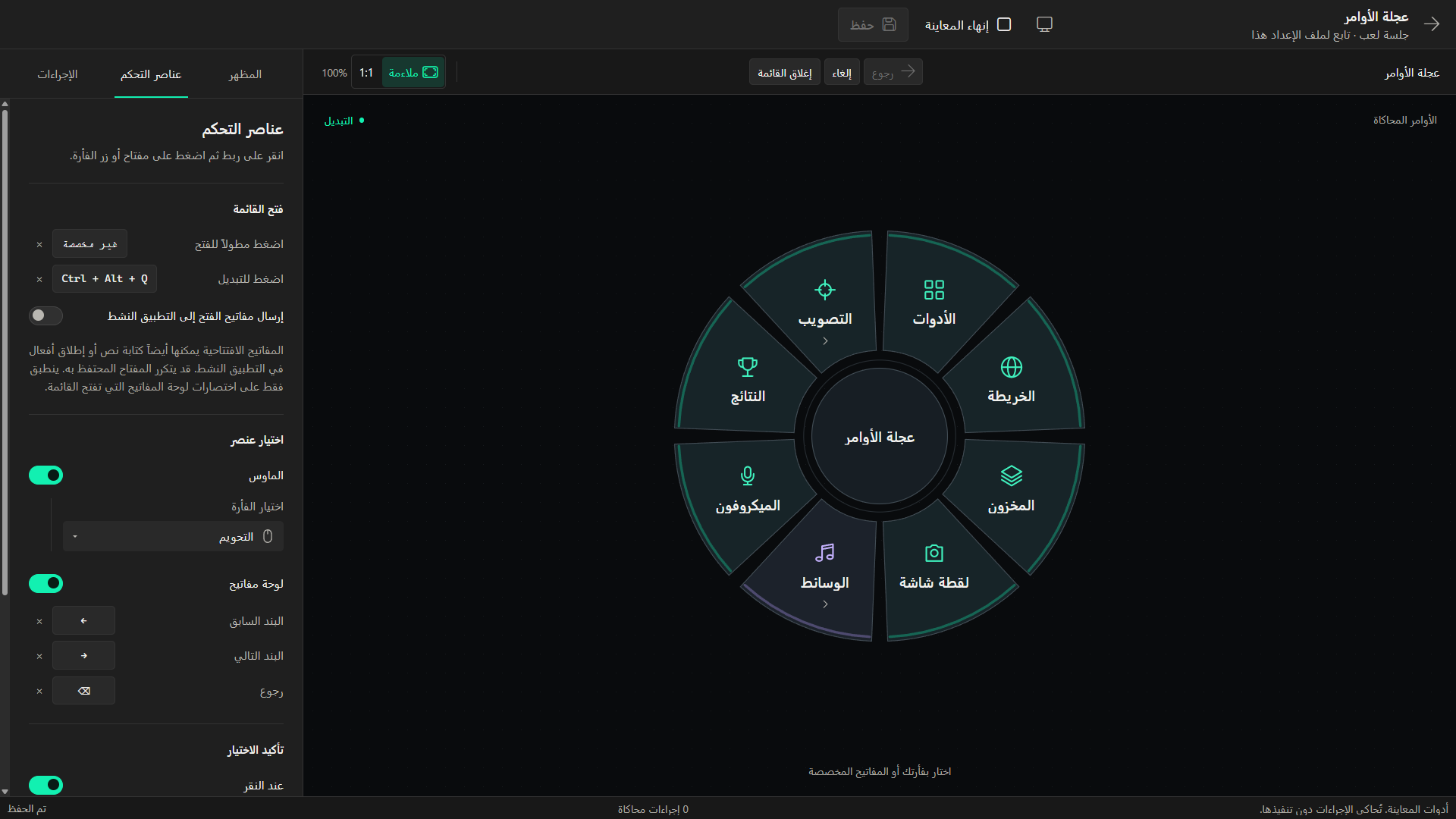Image resolution: width=1456 pixels, height=819 pixels.
Task: Click the الوسائط music note icon
Action: point(825,553)
